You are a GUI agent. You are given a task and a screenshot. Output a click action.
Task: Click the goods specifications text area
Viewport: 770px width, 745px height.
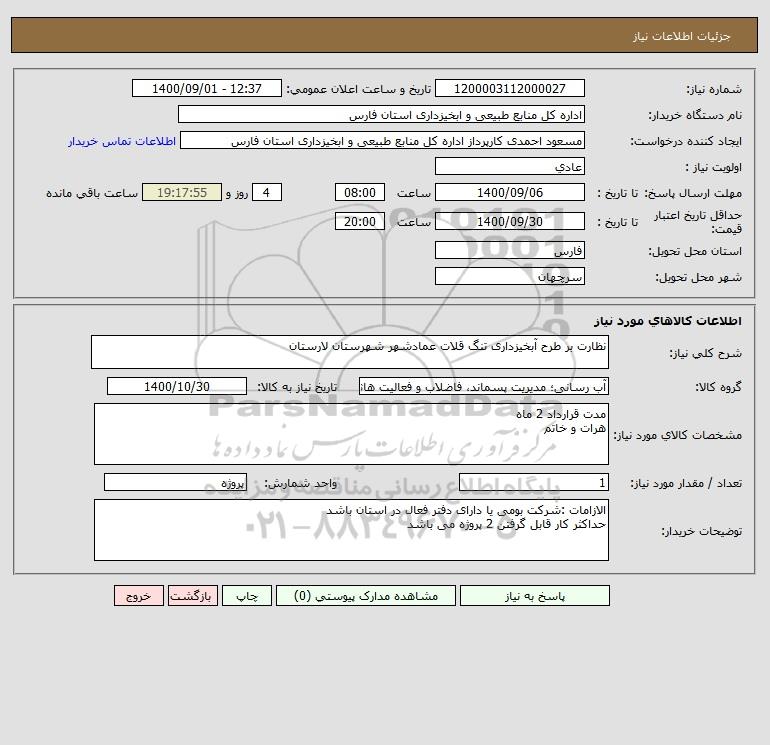[x=351, y=434]
